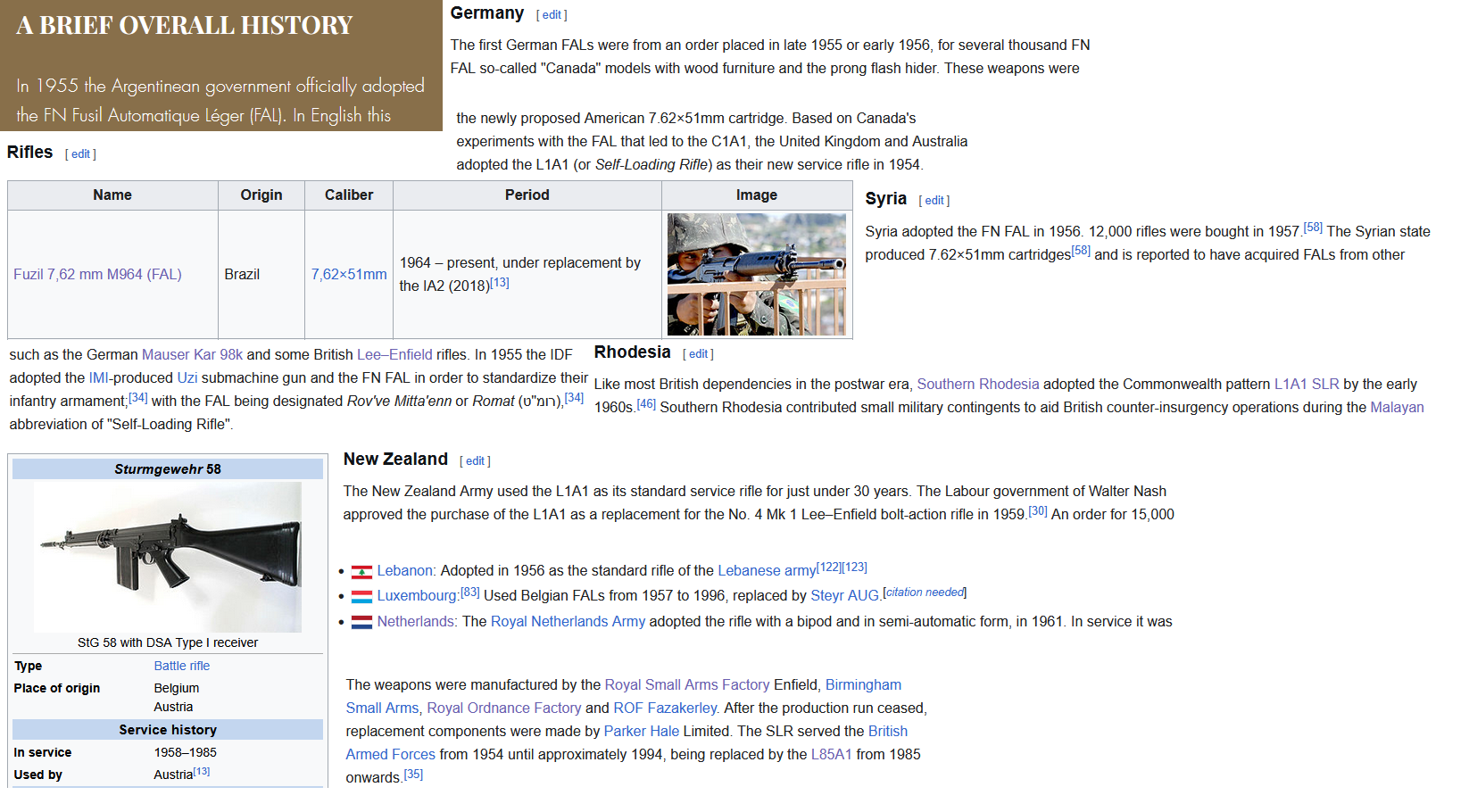The image size is (1469, 812).
Task: Click the Lebanon flag icon
Action: coord(361,572)
